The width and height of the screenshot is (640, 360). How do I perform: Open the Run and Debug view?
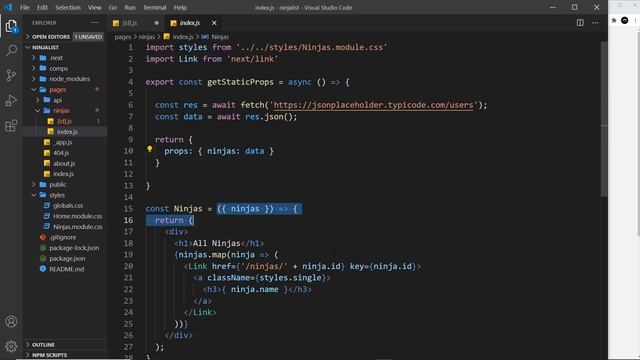11,100
